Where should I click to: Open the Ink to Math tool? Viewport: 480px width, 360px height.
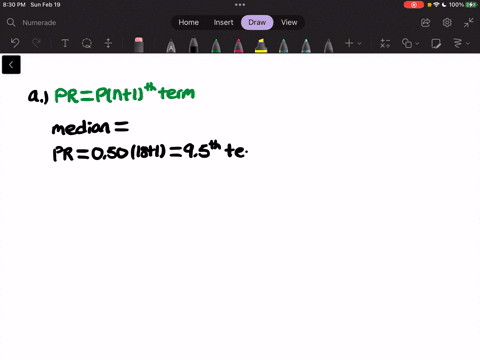tap(385, 43)
